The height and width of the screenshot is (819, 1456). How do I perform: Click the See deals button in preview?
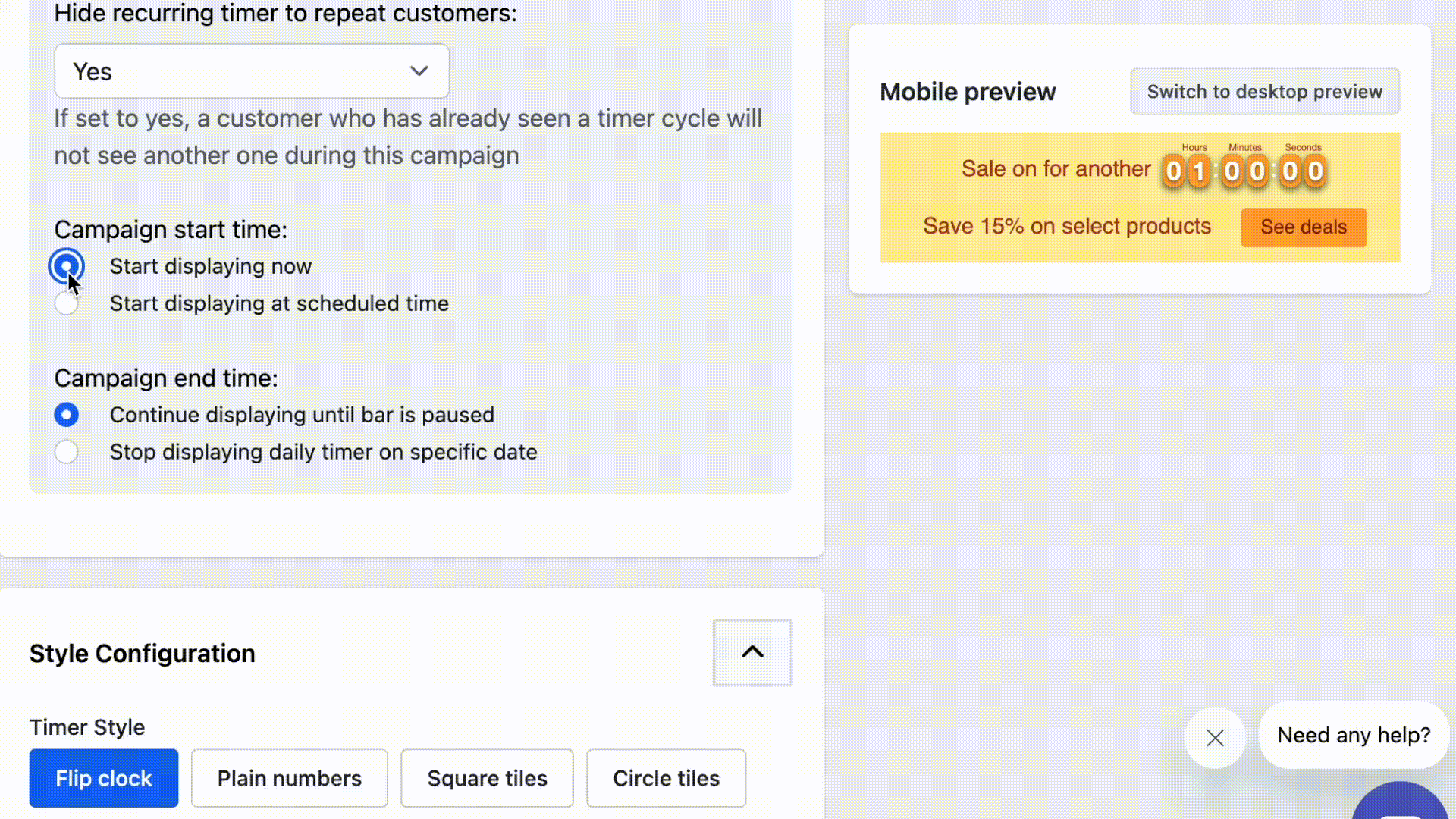(1304, 227)
